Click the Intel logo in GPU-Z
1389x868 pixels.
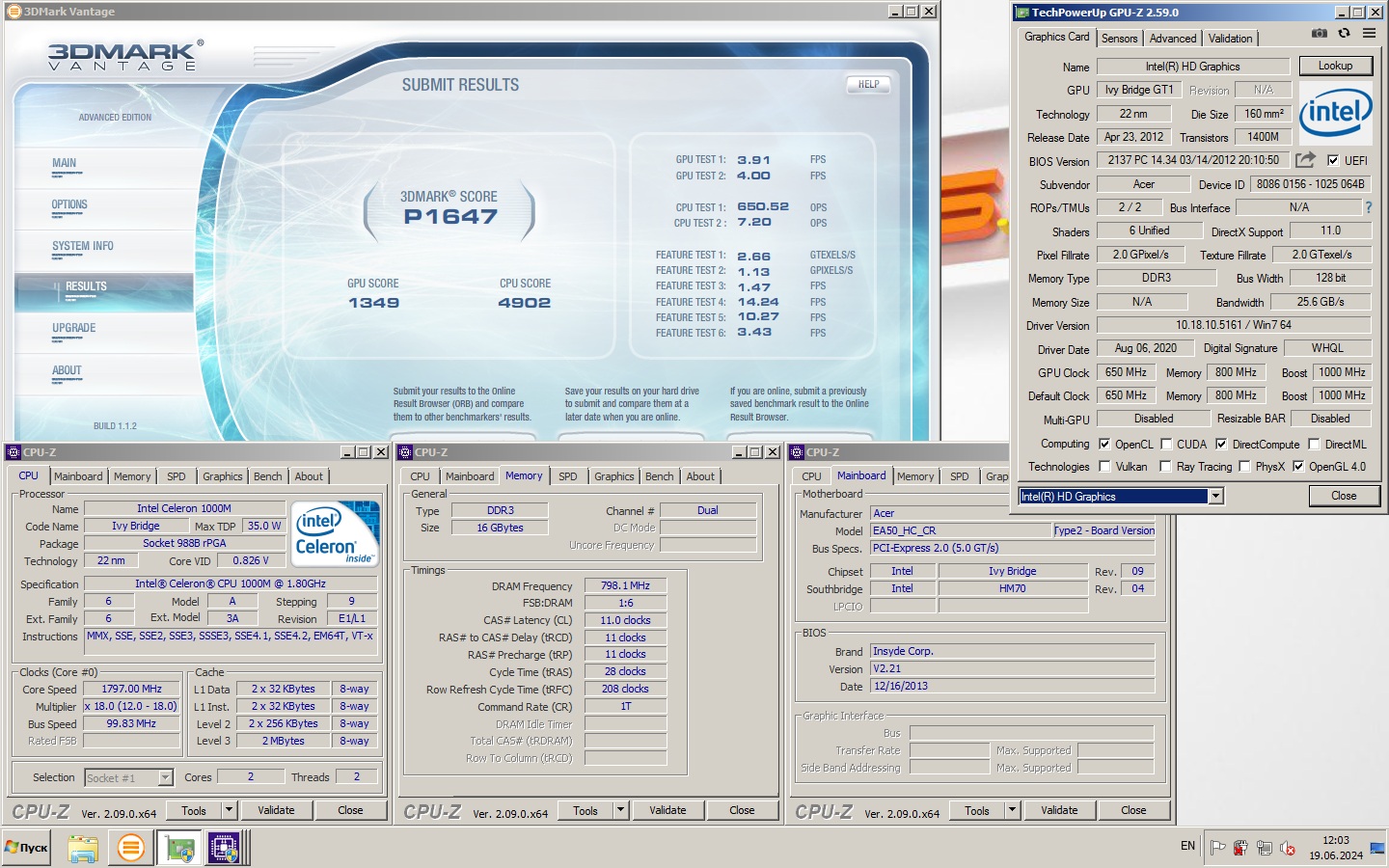coord(1335,114)
